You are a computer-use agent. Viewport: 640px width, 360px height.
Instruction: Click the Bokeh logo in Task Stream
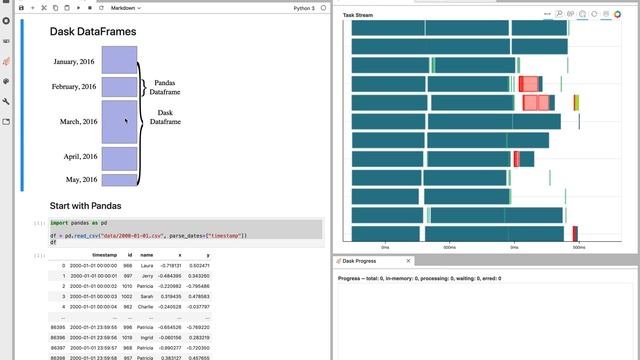pyautogui.click(x=618, y=14)
